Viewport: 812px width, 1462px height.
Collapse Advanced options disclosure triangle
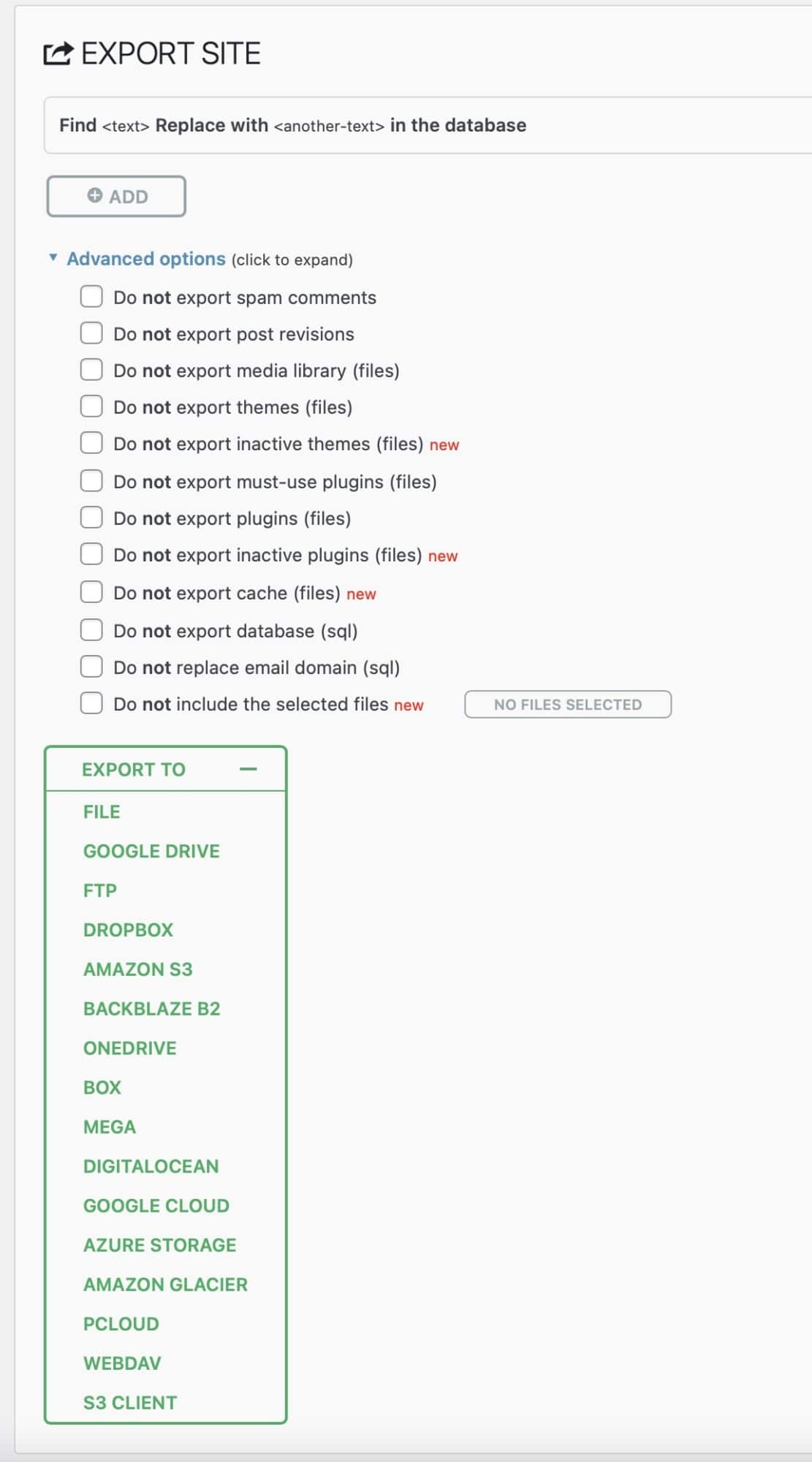pos(53,258)
